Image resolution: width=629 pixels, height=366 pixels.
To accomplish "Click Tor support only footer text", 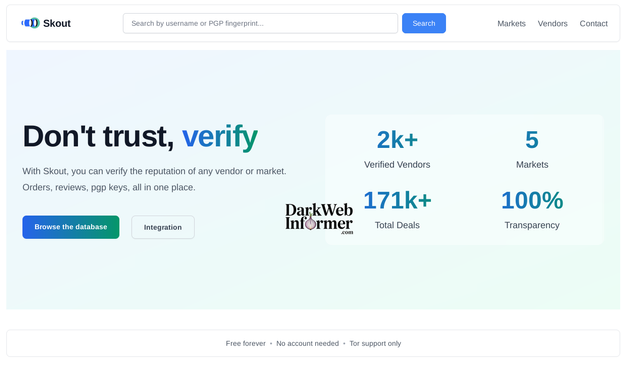I will click(375, 344).
